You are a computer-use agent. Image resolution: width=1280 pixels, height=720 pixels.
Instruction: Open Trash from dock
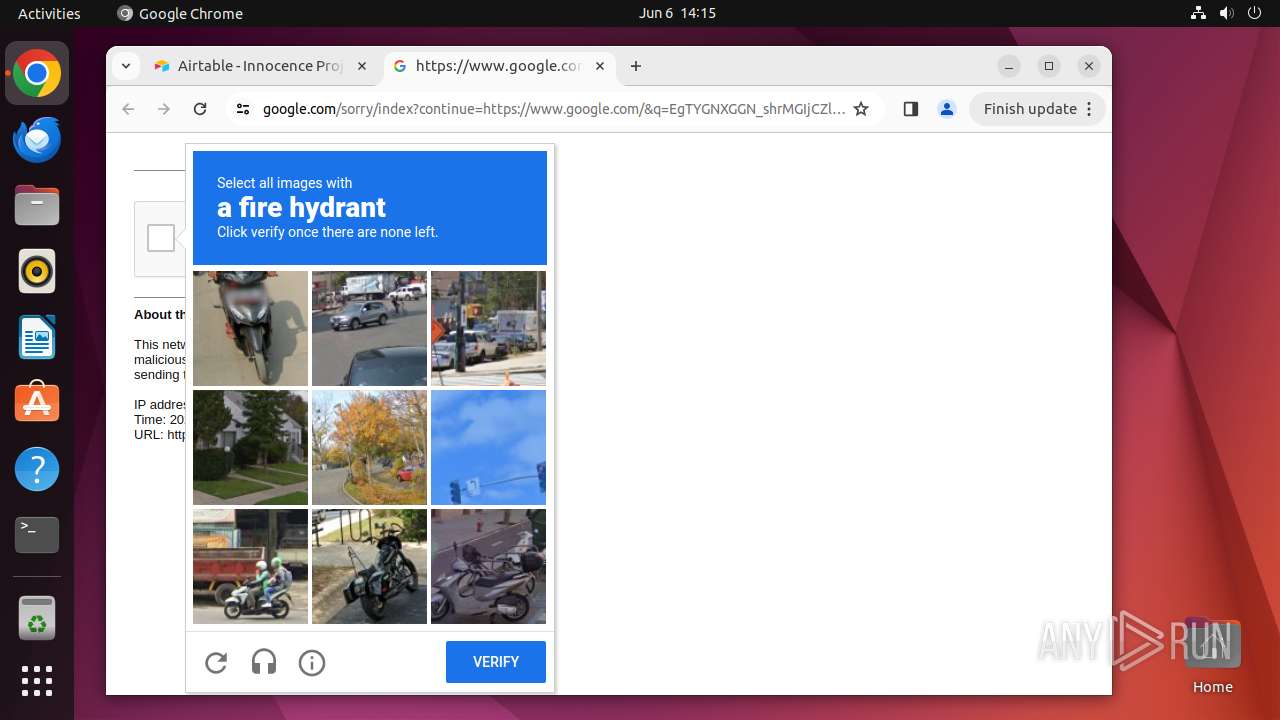37,618
